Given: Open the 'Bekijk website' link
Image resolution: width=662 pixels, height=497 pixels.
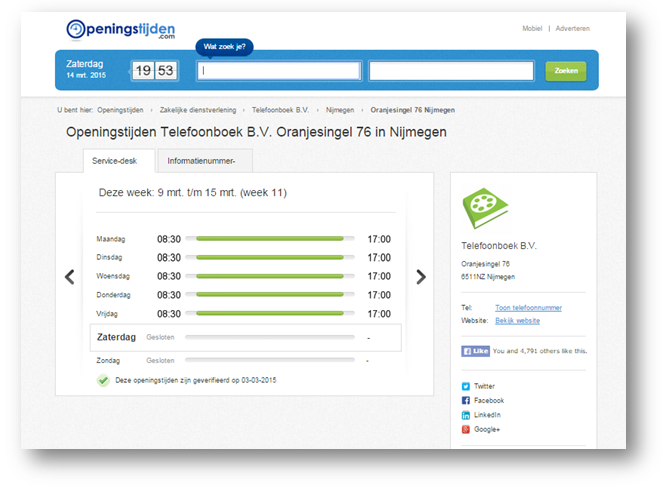Looking at the screenshot, I should (517, 320).
